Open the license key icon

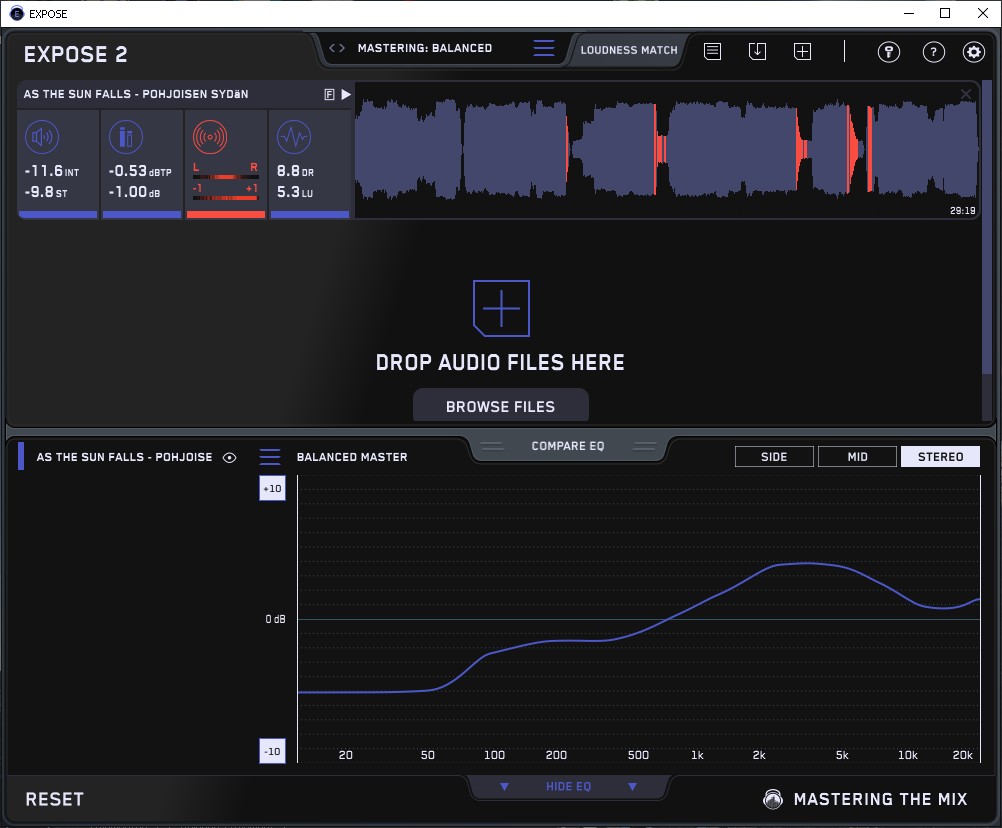click(888, 52)
